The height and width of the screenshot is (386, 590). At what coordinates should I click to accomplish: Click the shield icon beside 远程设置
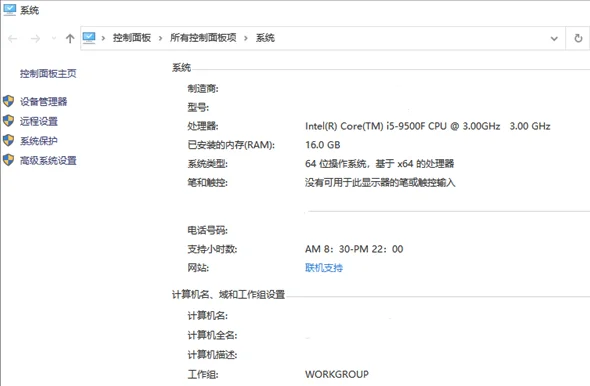pos(8,121)
